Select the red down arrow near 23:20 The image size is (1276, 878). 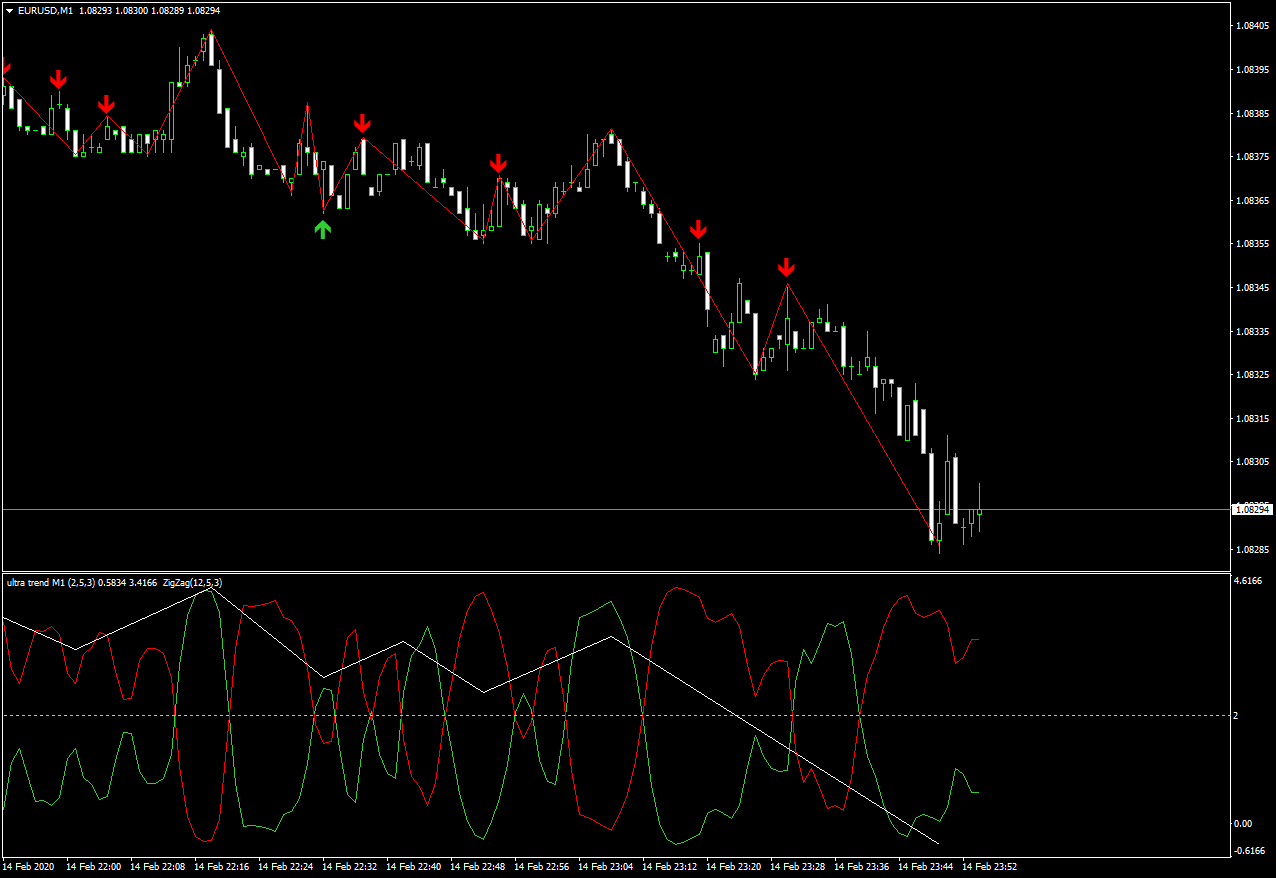[698, 230]
